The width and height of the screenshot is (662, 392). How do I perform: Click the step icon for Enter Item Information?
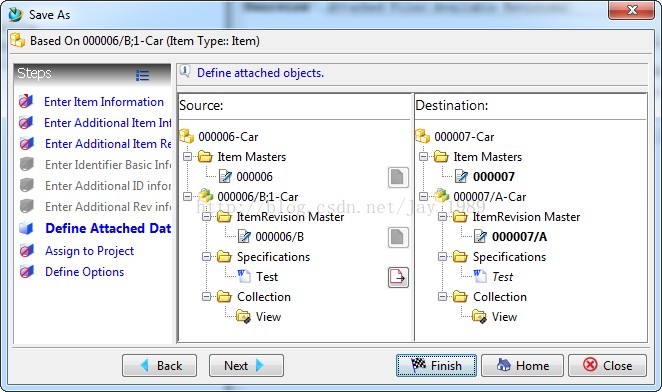click(26, 101)
